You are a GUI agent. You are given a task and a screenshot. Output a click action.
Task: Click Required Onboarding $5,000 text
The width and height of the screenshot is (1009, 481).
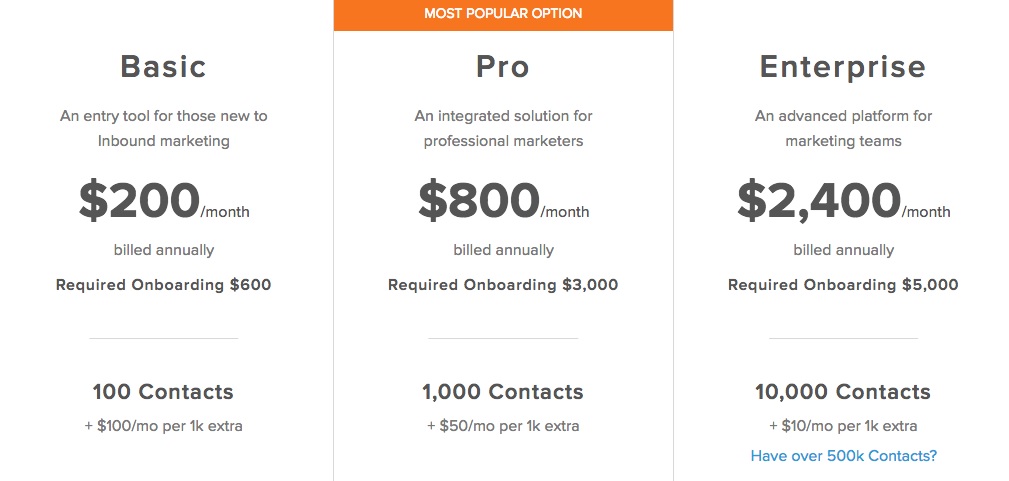point(843,285)
